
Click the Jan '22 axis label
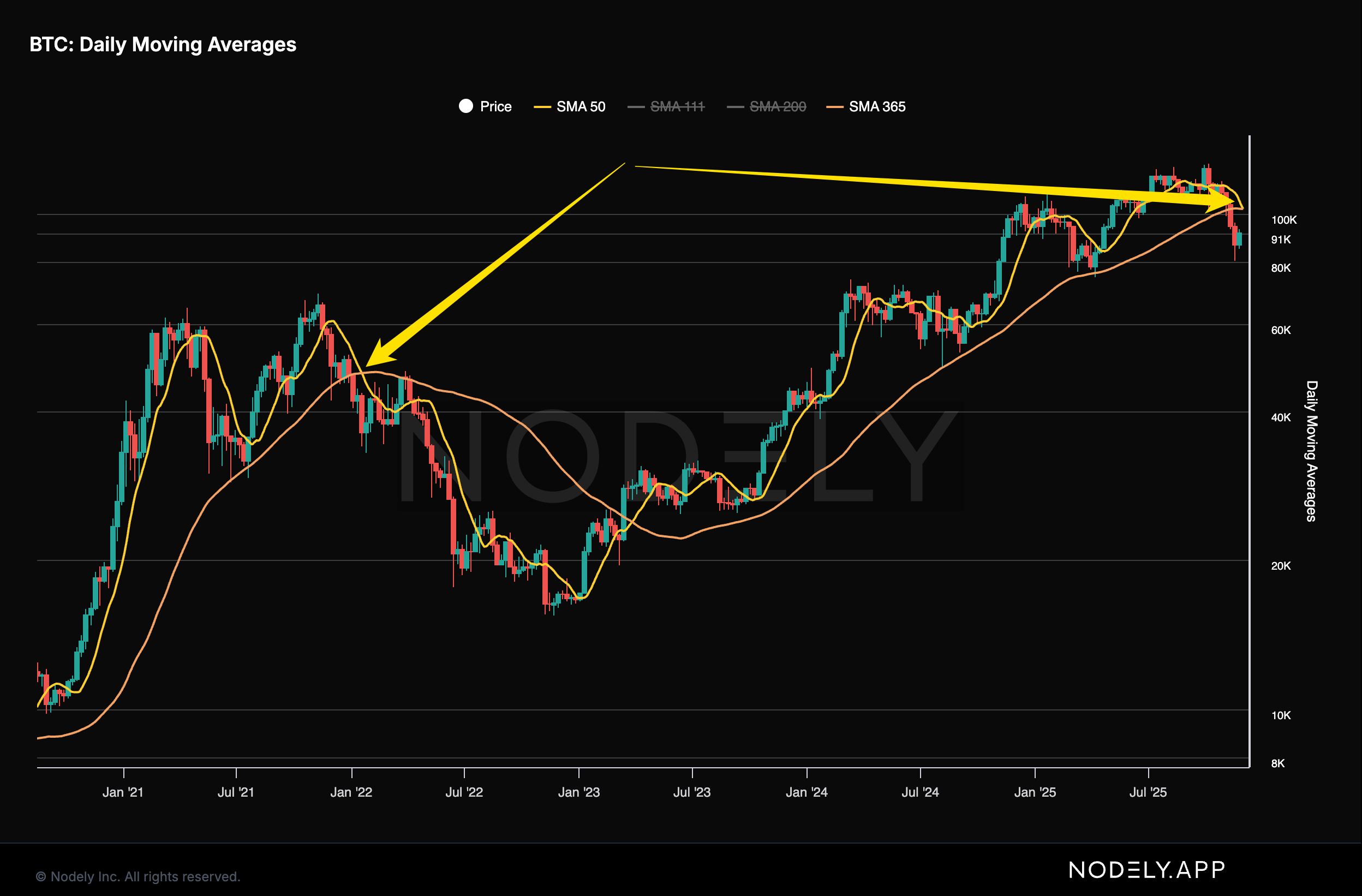click(x=351, y=792)
